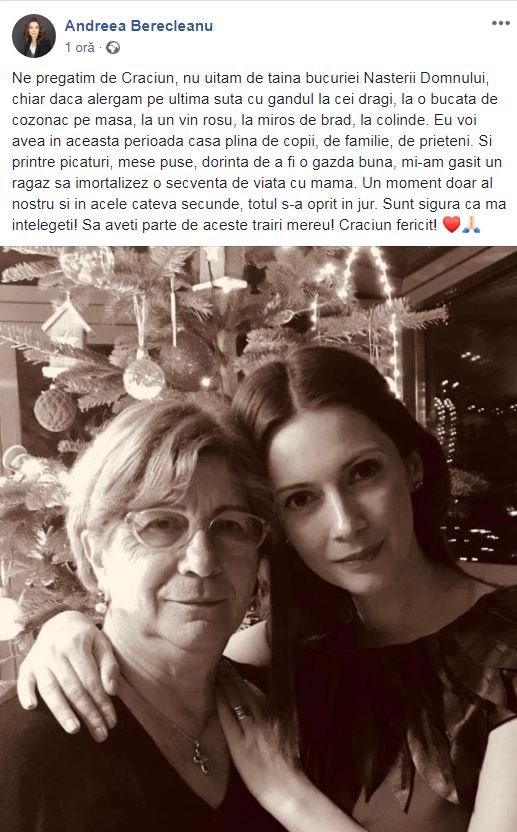Click the string lights in the photo
This screenshot has width=517, height=832.
(372, 310)
